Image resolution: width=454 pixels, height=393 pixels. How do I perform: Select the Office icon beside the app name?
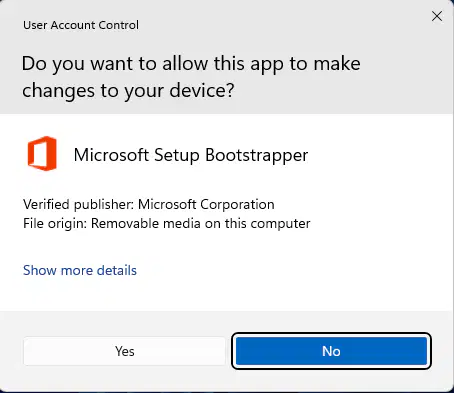pos(42,154)
